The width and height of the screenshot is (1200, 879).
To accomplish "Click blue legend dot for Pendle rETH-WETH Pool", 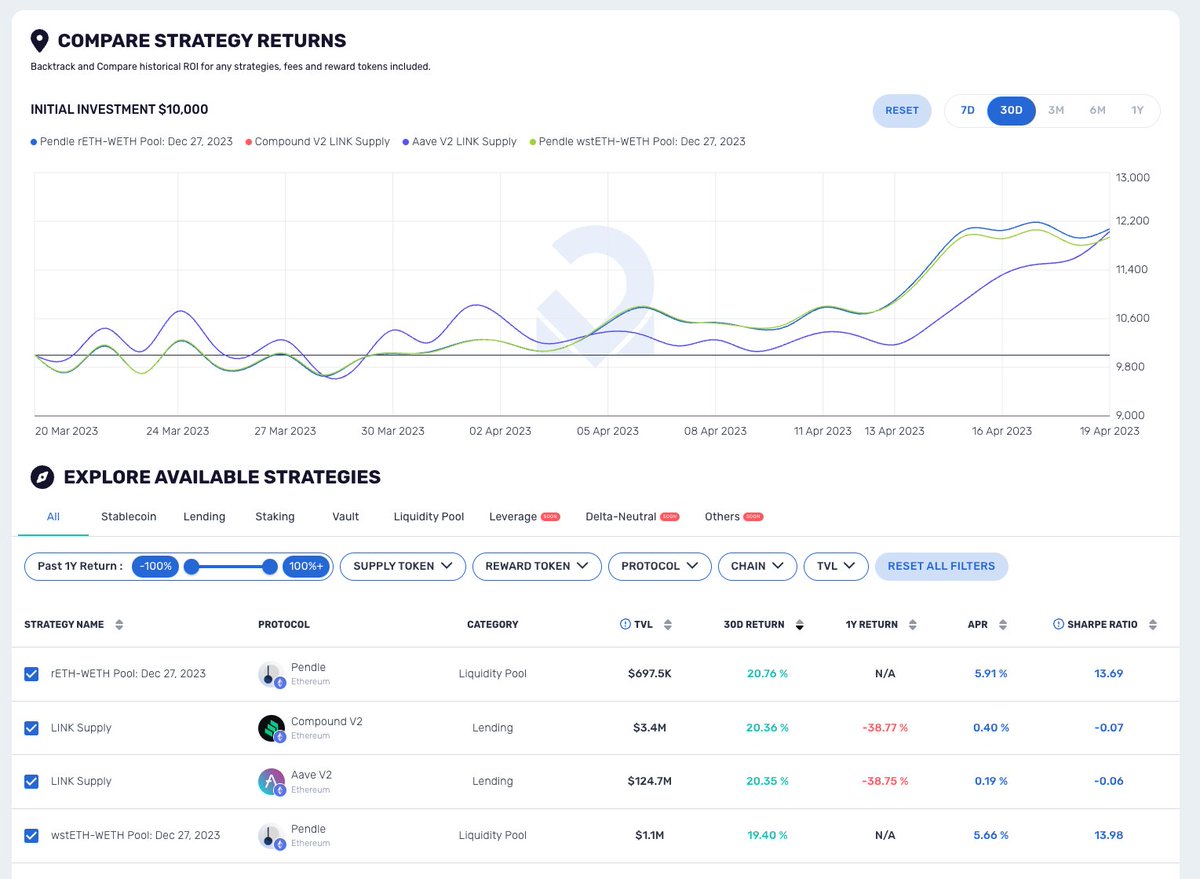I will [34, 142].
